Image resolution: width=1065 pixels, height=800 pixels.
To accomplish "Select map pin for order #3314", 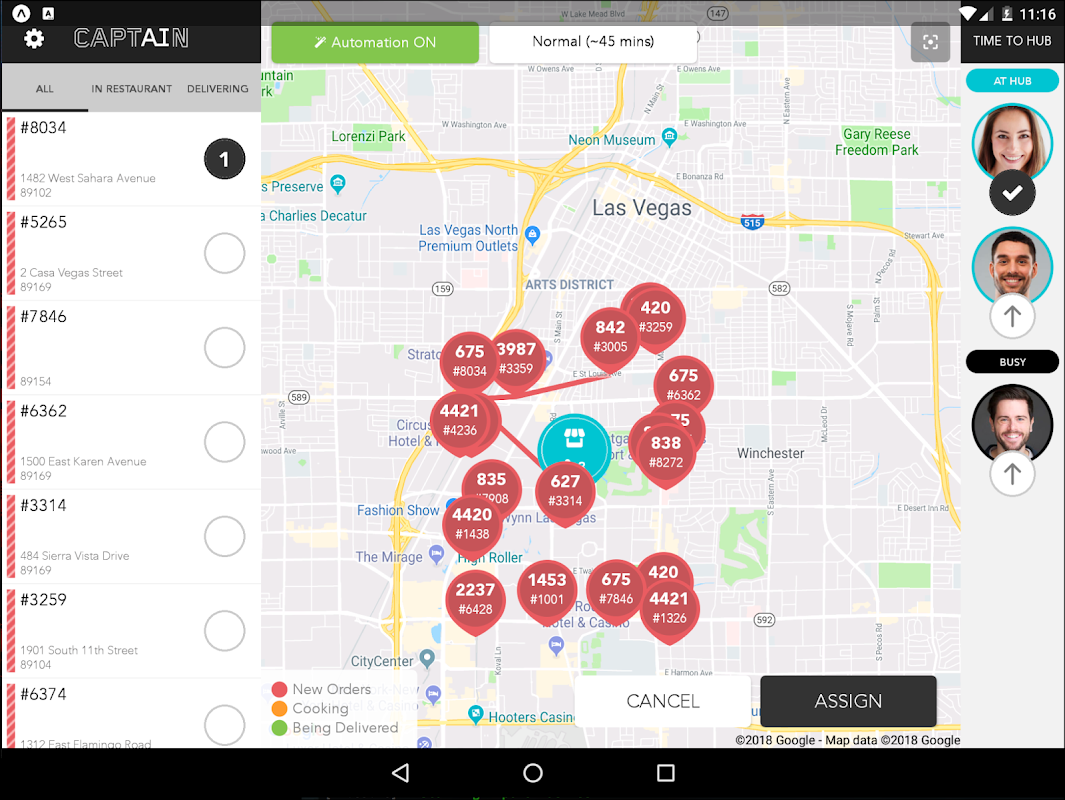I will [x=565, y=491].
